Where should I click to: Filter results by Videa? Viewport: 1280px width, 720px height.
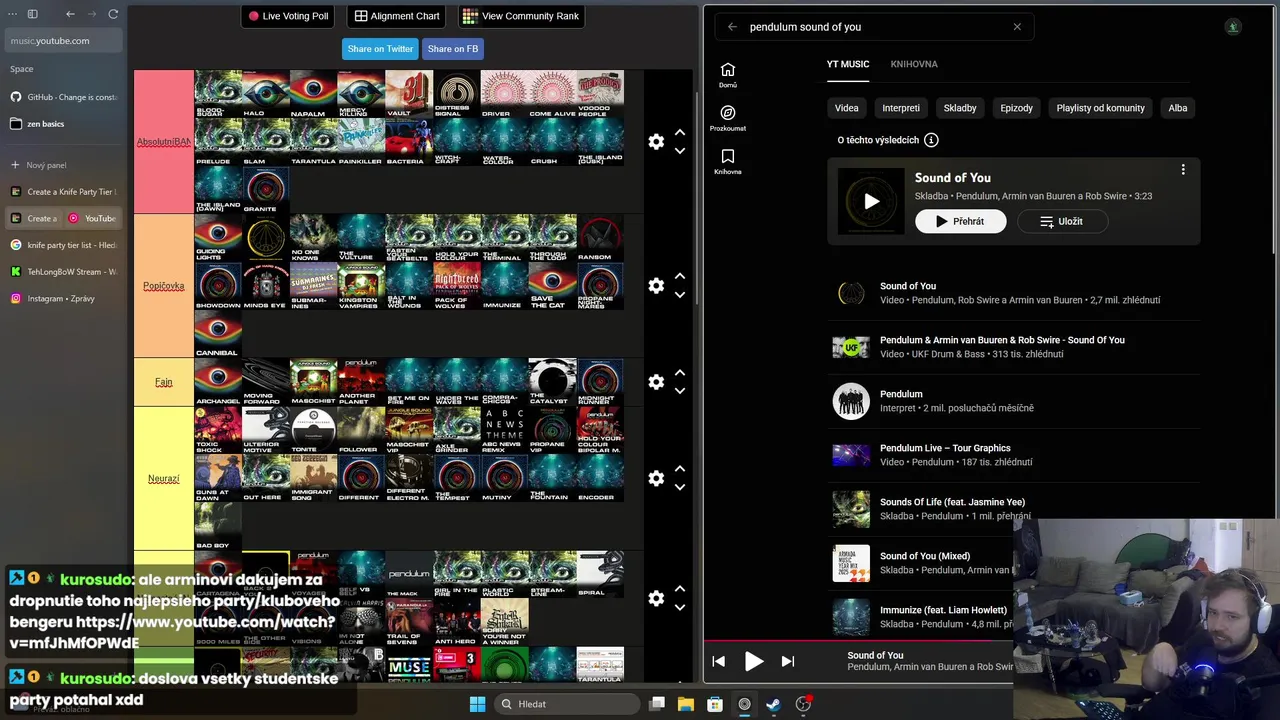(847, 108)
